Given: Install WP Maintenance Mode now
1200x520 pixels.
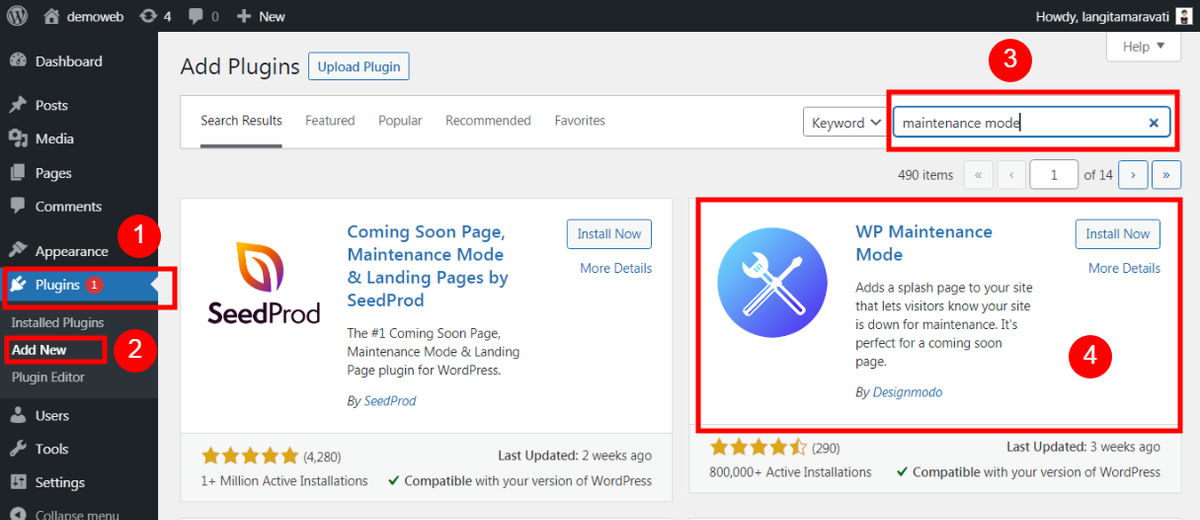Looking at the screenshot, I should point(1118,234).
